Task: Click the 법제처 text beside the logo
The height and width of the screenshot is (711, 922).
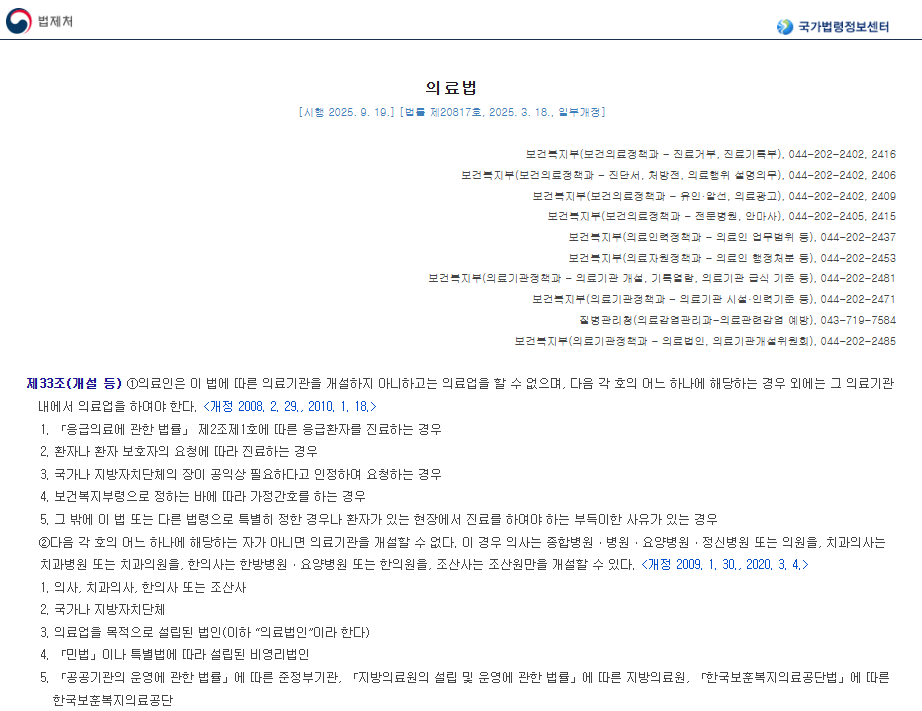Action: (55, 21)
